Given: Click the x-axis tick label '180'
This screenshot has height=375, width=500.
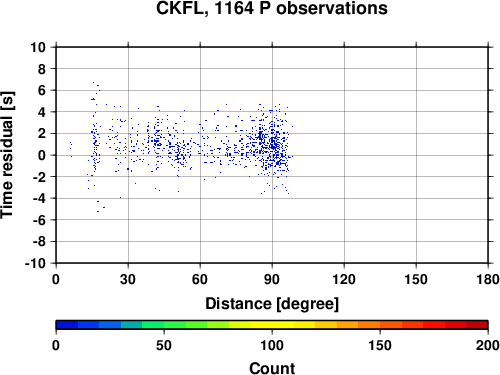Looking at the screenshot, I should coord(488,279).
